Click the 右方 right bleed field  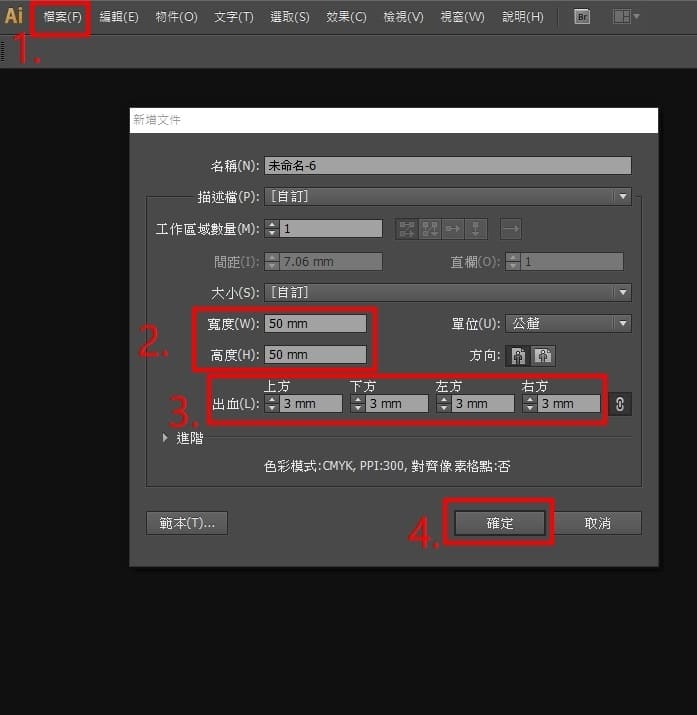(569, 404)
